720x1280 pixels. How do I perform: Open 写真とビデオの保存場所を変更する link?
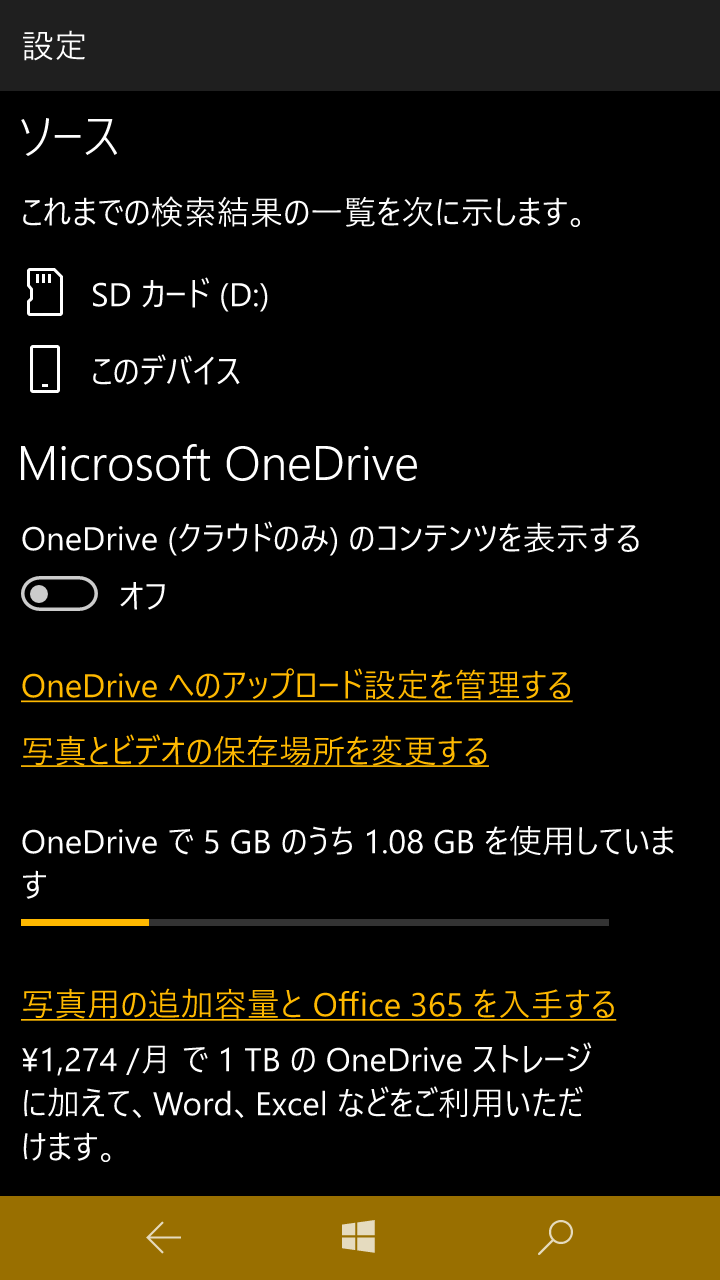point(255,751)
